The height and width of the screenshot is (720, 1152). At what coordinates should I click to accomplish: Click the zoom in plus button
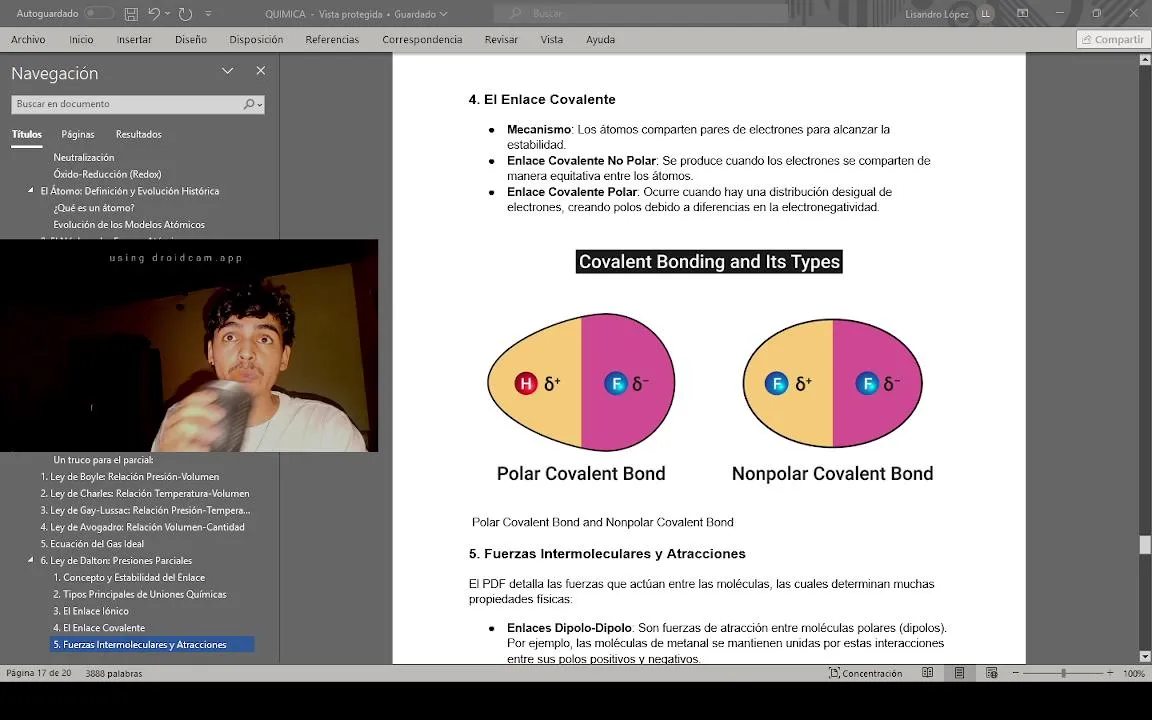click(x=1110, y=673)
